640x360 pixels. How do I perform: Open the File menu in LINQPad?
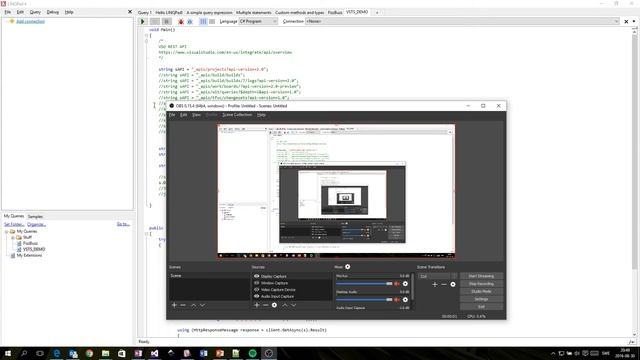coord(8,12)
